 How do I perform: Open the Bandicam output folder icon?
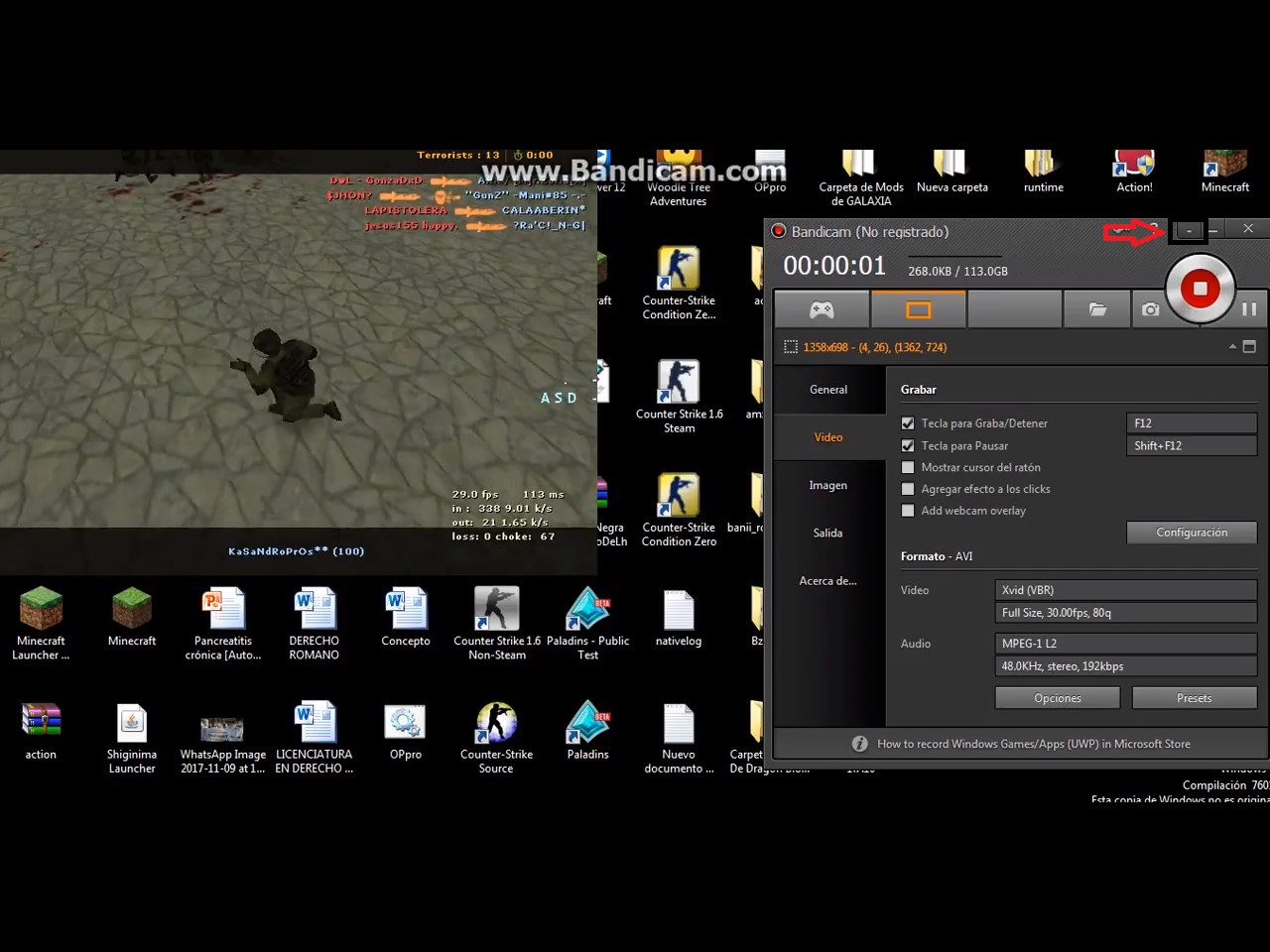[1097, 310]
